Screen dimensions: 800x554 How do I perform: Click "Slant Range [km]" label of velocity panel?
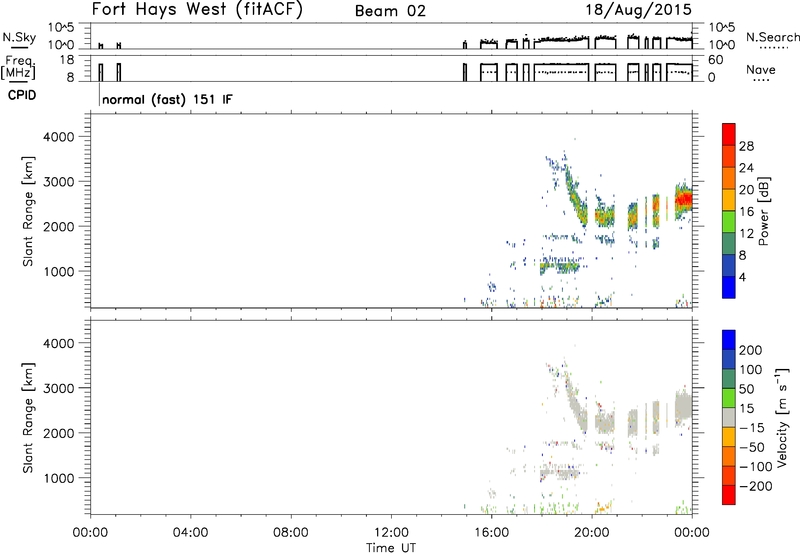(x=28, y=418)
